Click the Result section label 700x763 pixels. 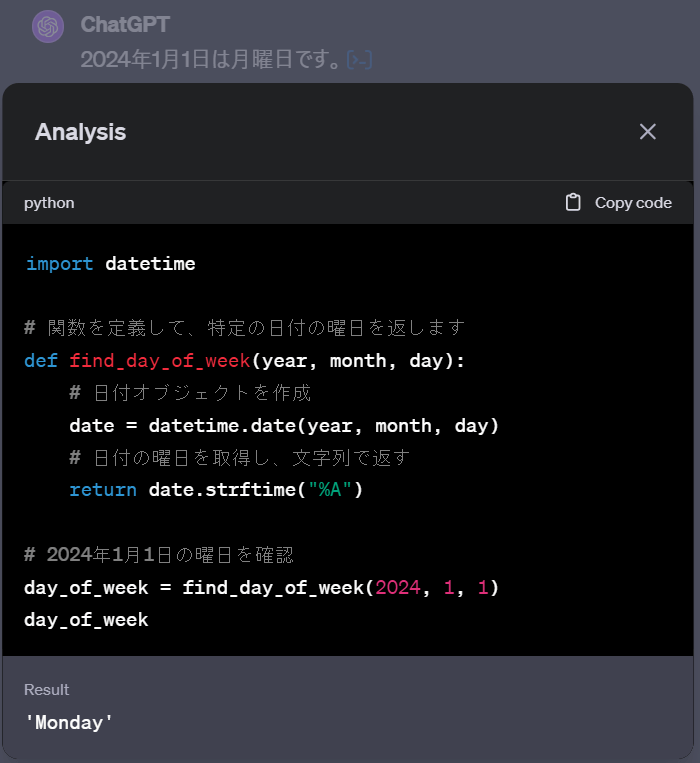[47, 689]
